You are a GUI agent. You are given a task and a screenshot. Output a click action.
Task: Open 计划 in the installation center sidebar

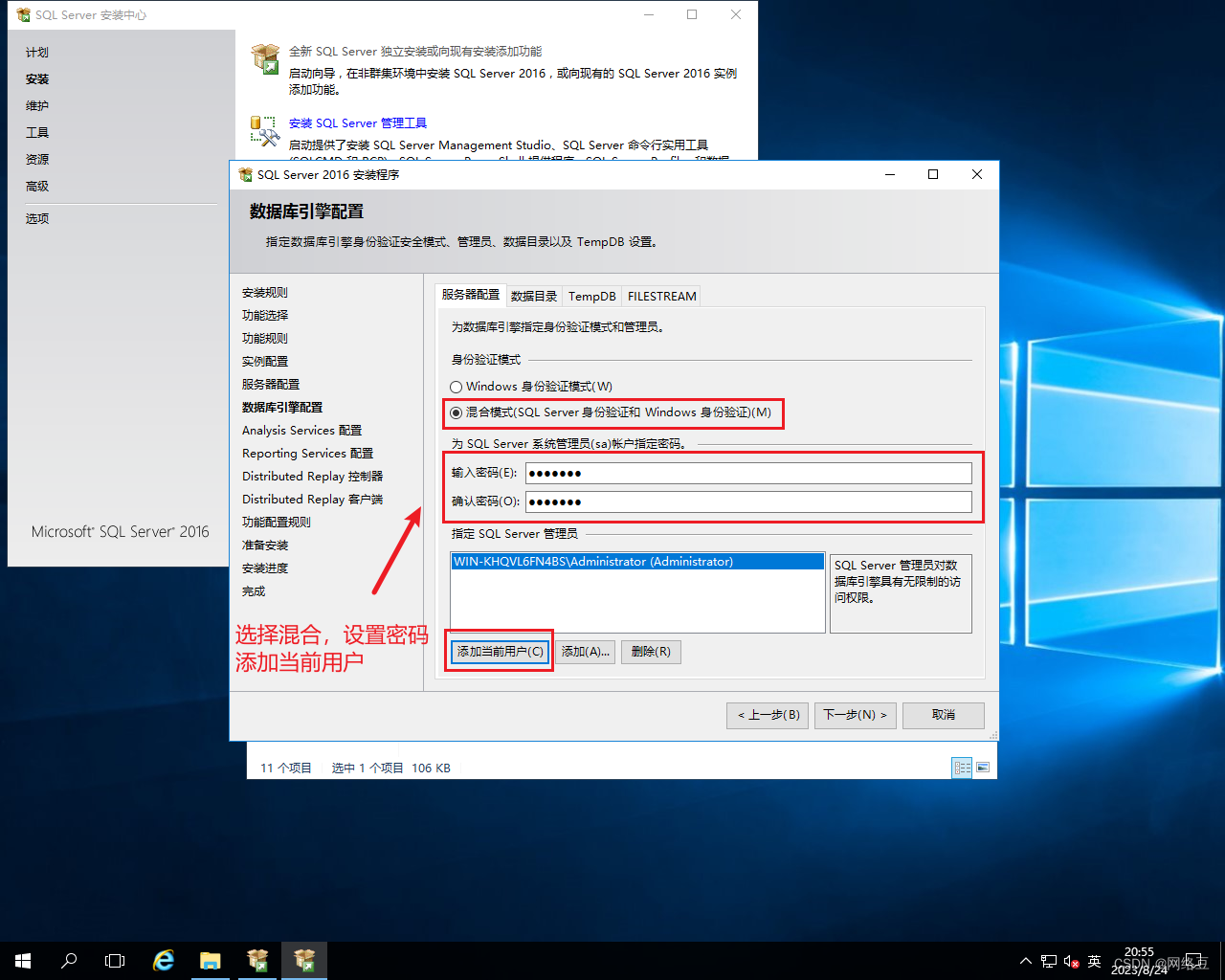tap(37, 53)
